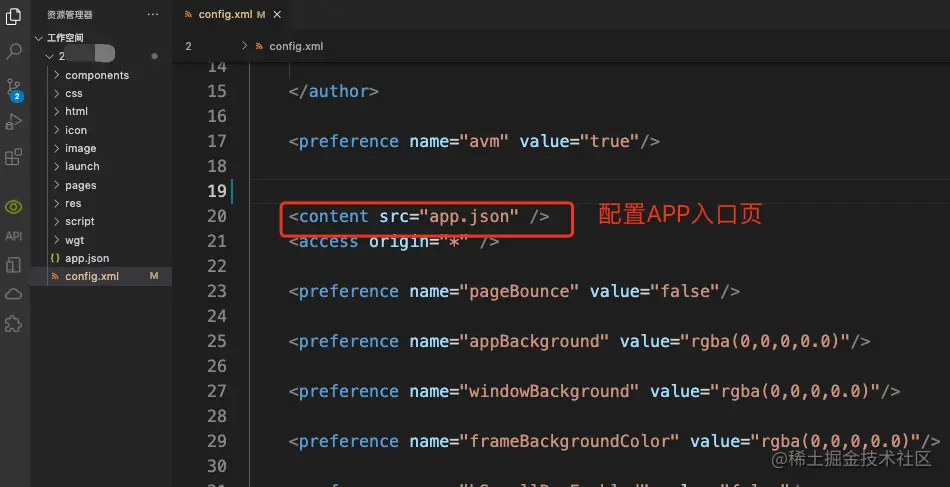Open the explorer panel three-dots menu
This screenshot has height=487, width=950.
pos(153,15)
